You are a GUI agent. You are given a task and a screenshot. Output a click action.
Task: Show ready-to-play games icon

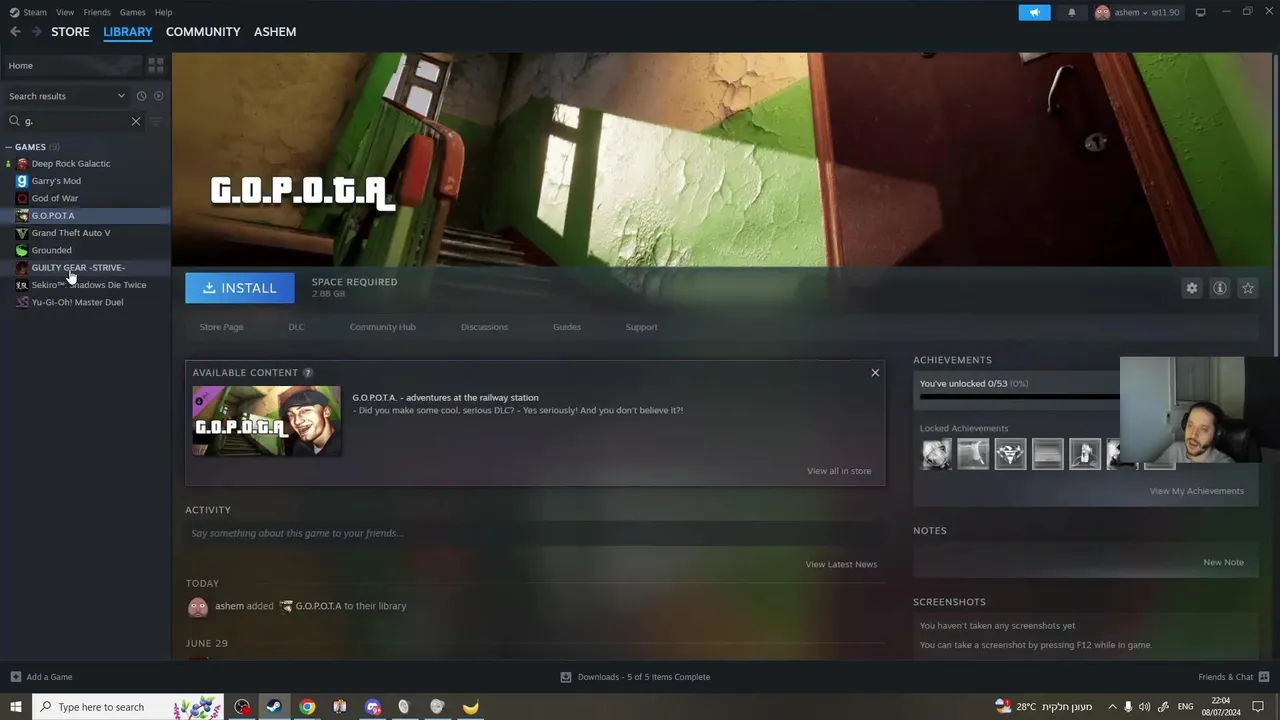tap(158, 96)
